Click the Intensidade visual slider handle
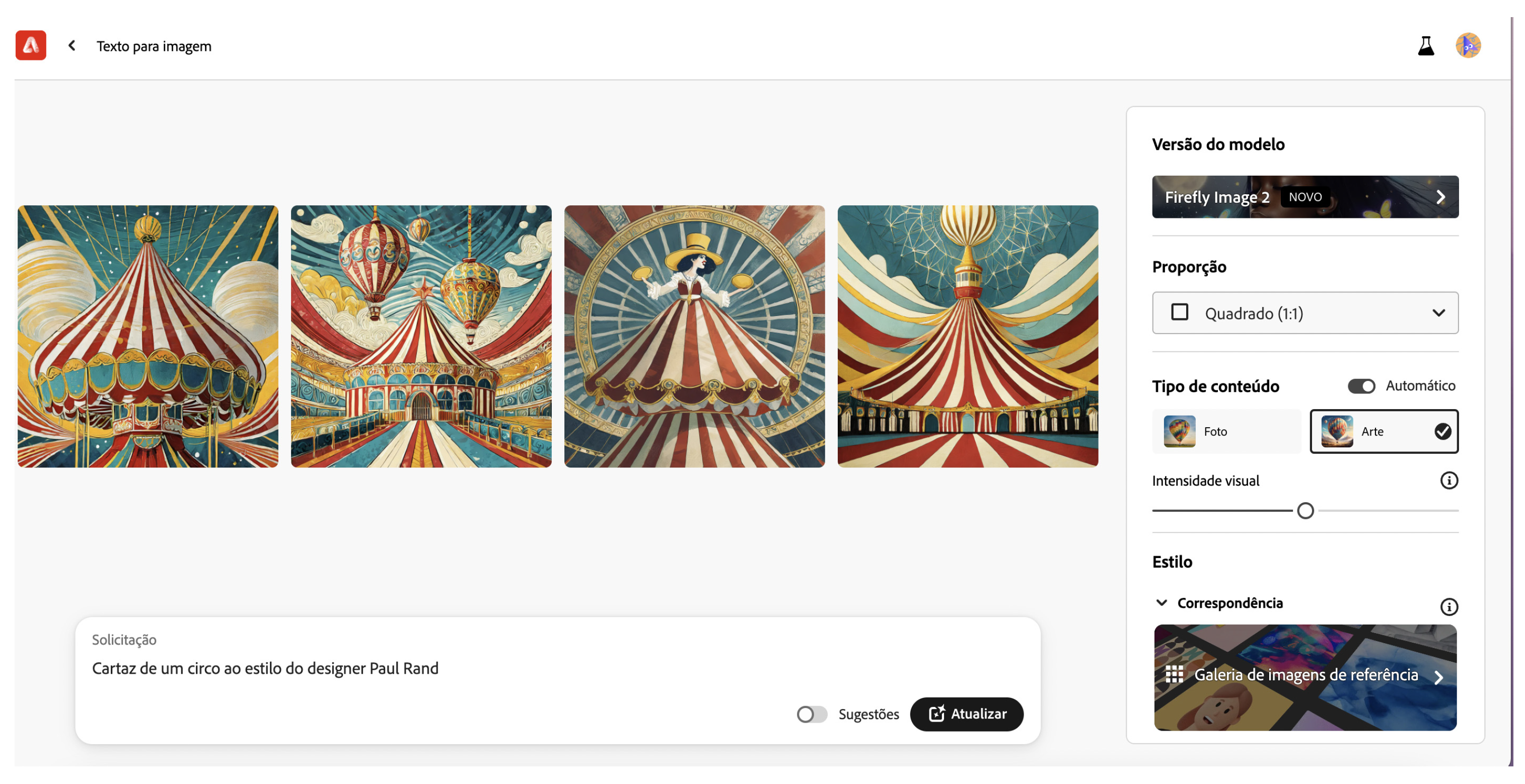The height and width of the screenshot is (784, 1525). click(1305, 511)
